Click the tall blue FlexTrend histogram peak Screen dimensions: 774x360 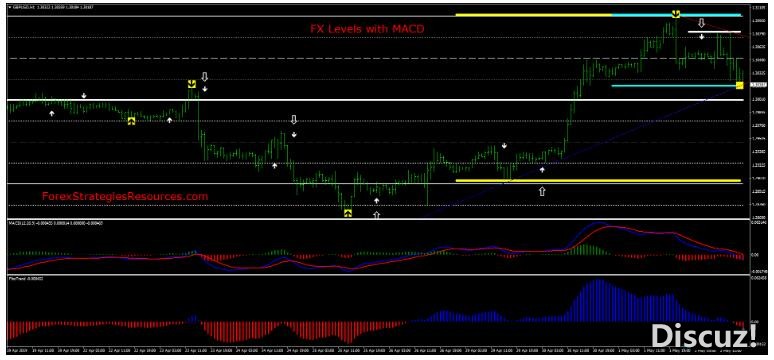[599, 301]
